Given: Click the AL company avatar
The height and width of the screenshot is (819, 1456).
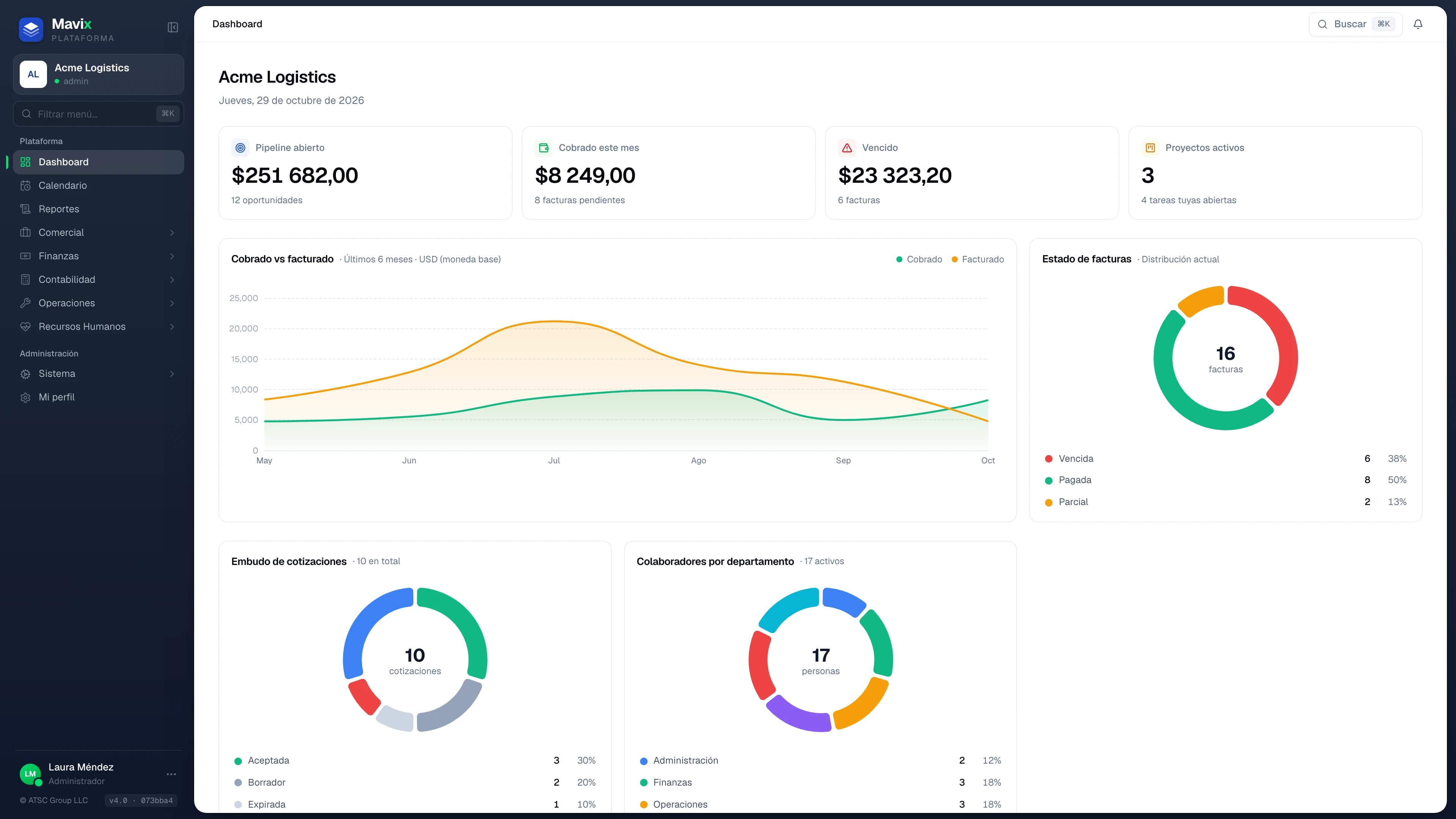Looking at the screenshot, I should click(x=33, y=74).
